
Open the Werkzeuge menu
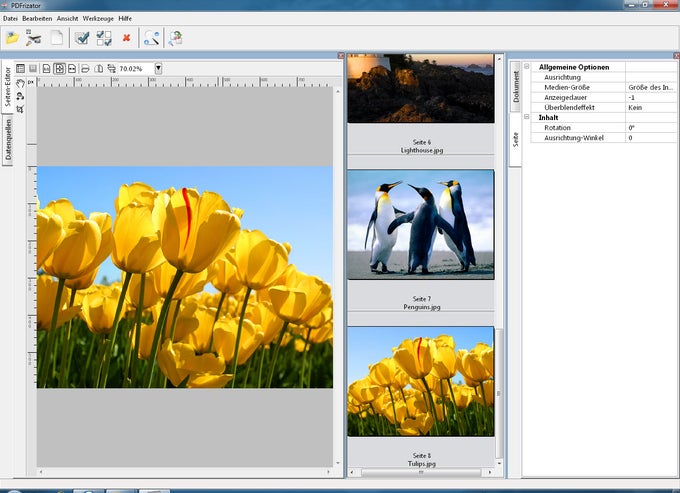point(98,19)
